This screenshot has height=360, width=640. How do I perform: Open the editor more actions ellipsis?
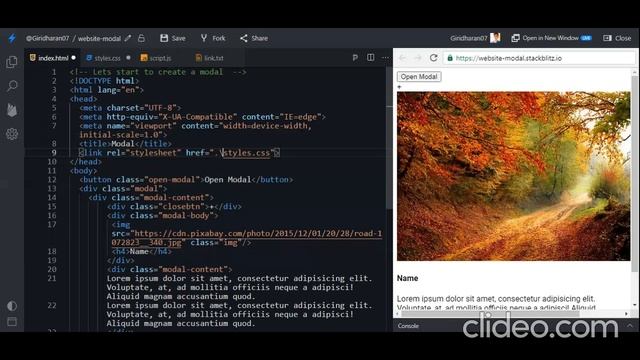[x=385, y=58]
